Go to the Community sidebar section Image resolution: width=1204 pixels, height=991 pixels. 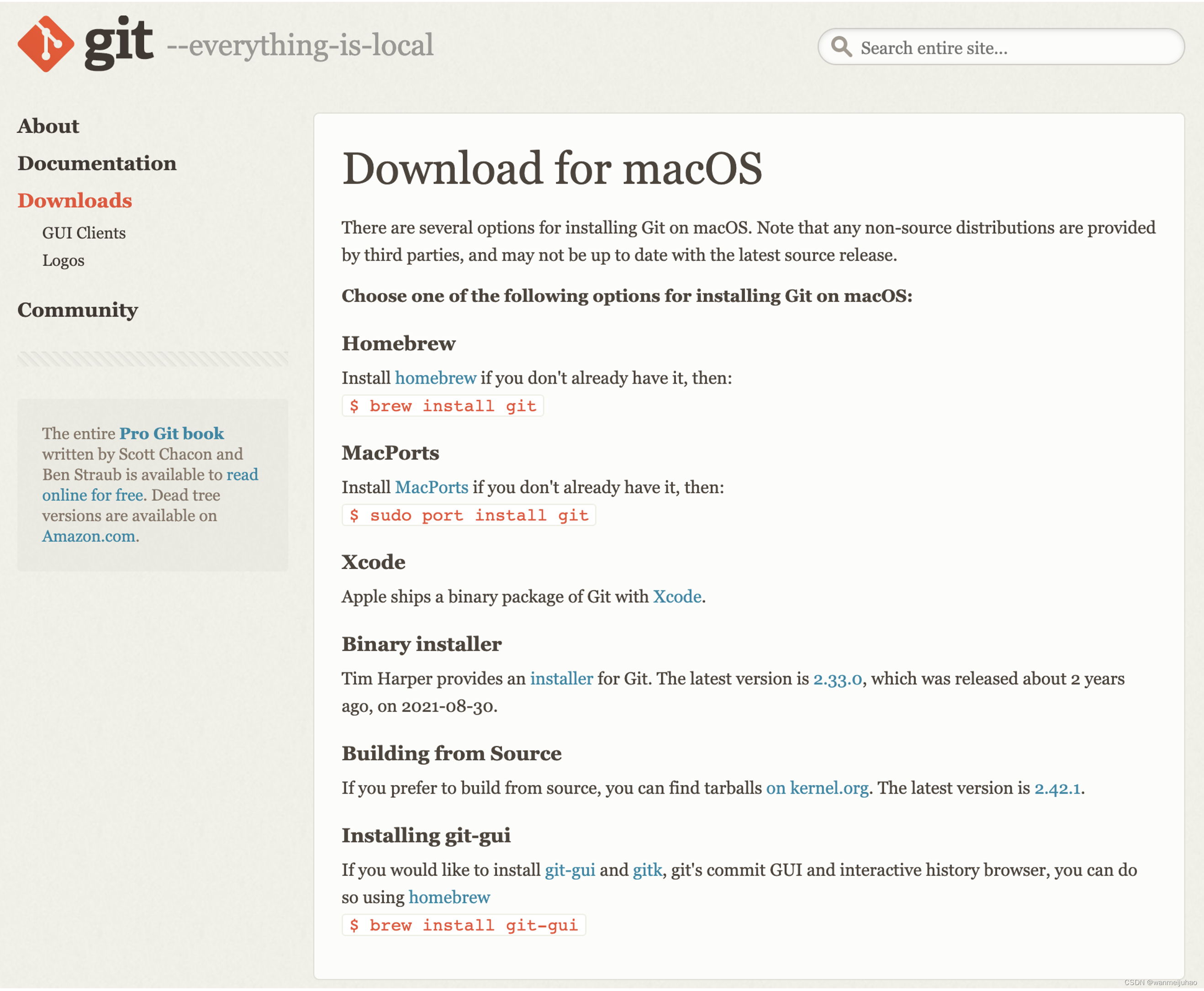coord(78,310)
